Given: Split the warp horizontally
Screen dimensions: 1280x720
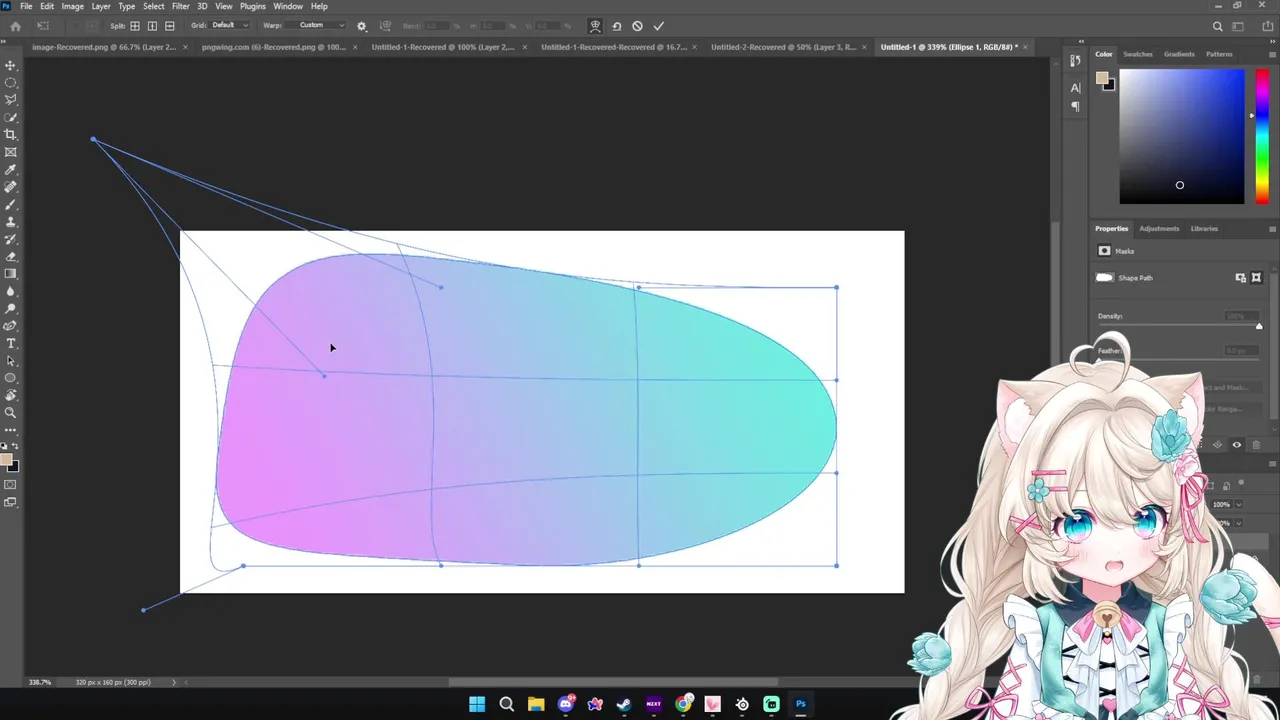Looking at the screenshot, I should click(169, 26).
